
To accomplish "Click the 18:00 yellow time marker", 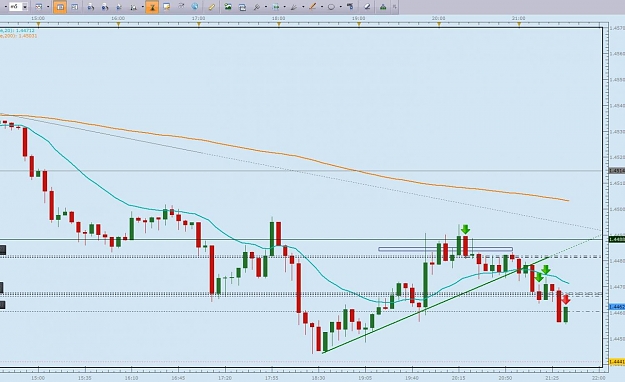I will click(279, 25).
